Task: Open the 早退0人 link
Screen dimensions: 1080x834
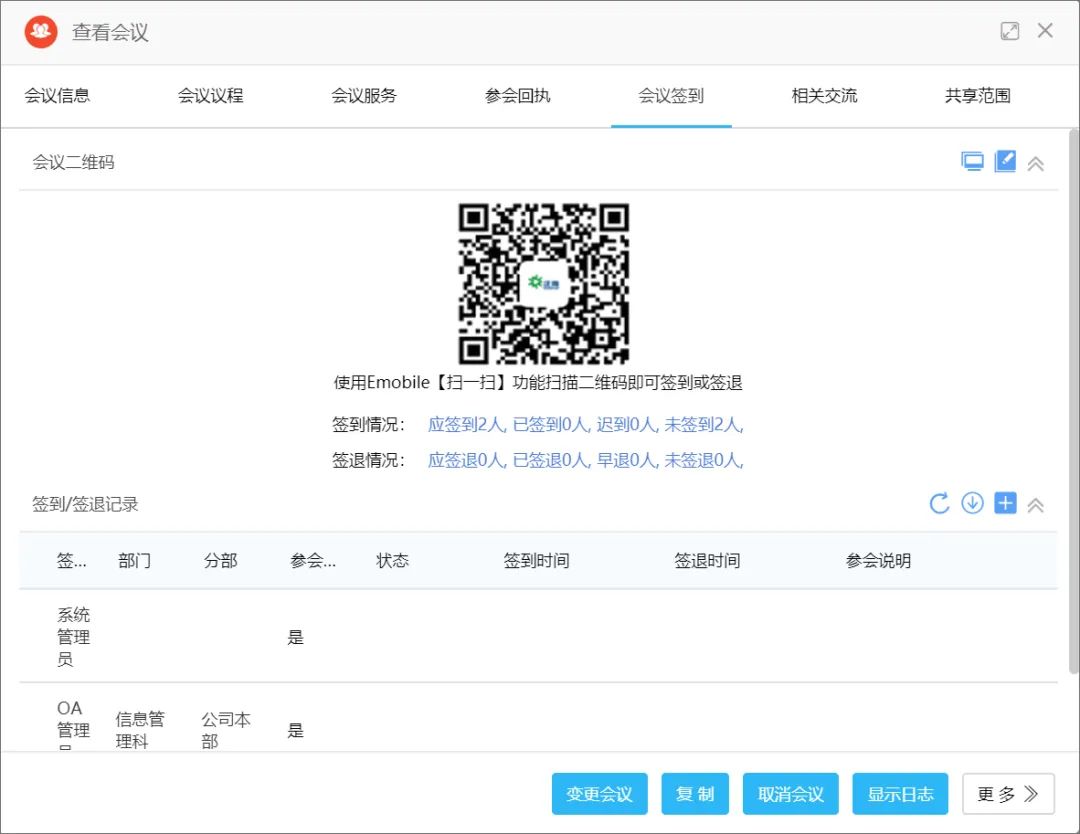Action: tap(627, 460)
